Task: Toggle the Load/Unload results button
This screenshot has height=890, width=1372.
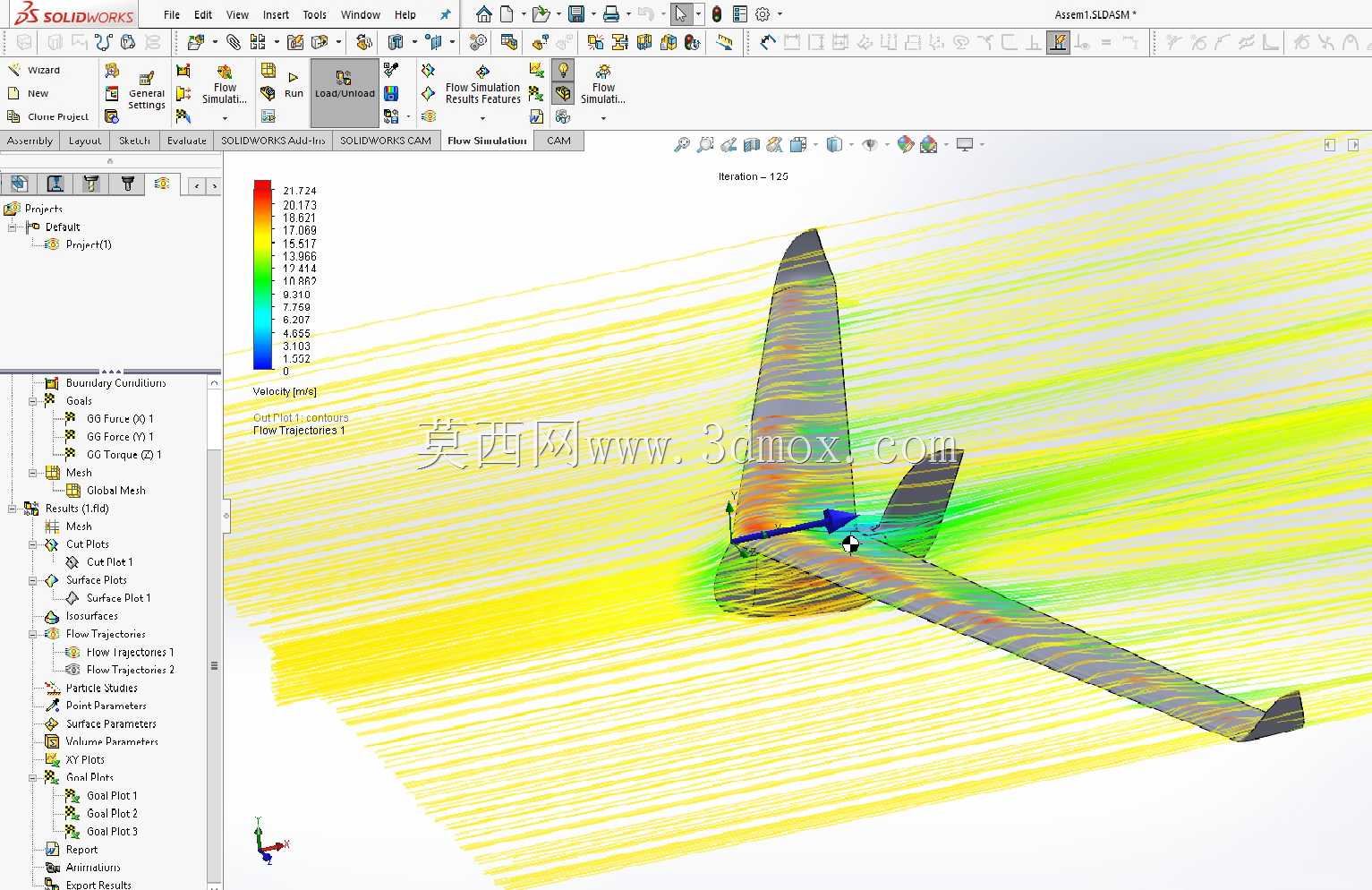Action: coord(345,93)
